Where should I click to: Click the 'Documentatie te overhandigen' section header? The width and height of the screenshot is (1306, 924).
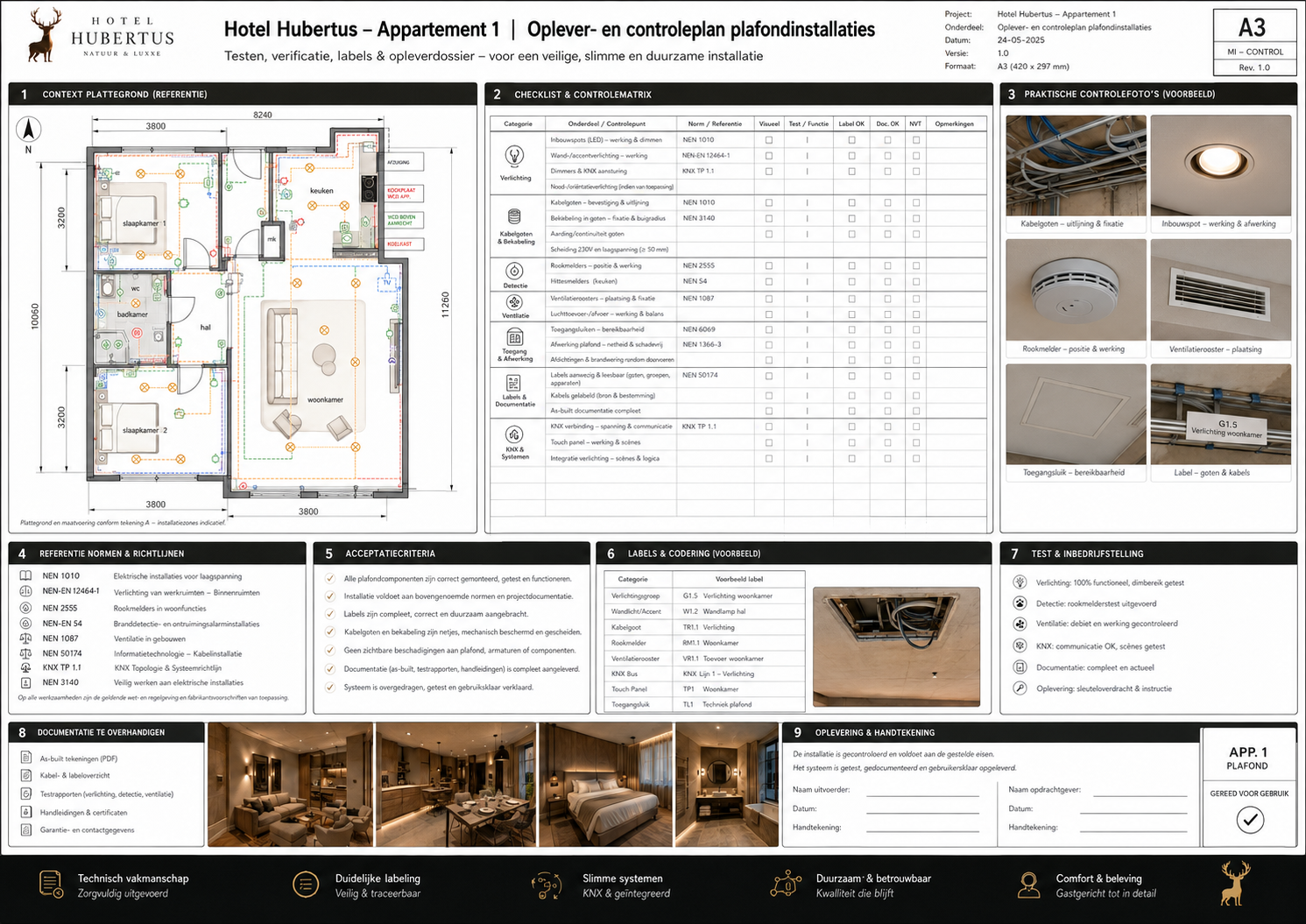pyautogui.click(x=107, y=732)
